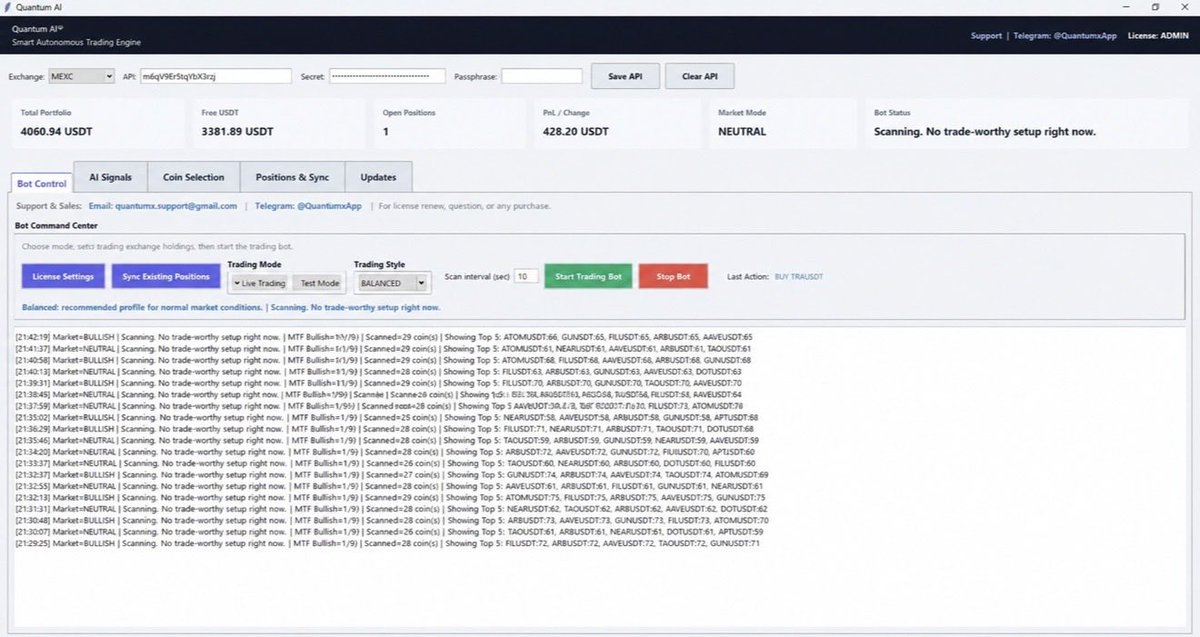
Task: Switch to the AI Signals tab
Action: (110, 177)
